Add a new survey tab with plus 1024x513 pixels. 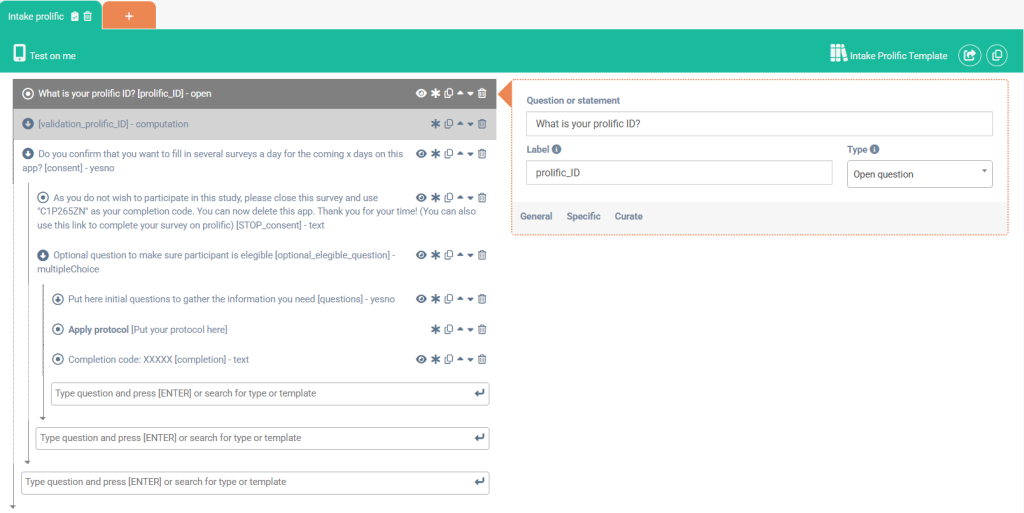click(128, 16)
